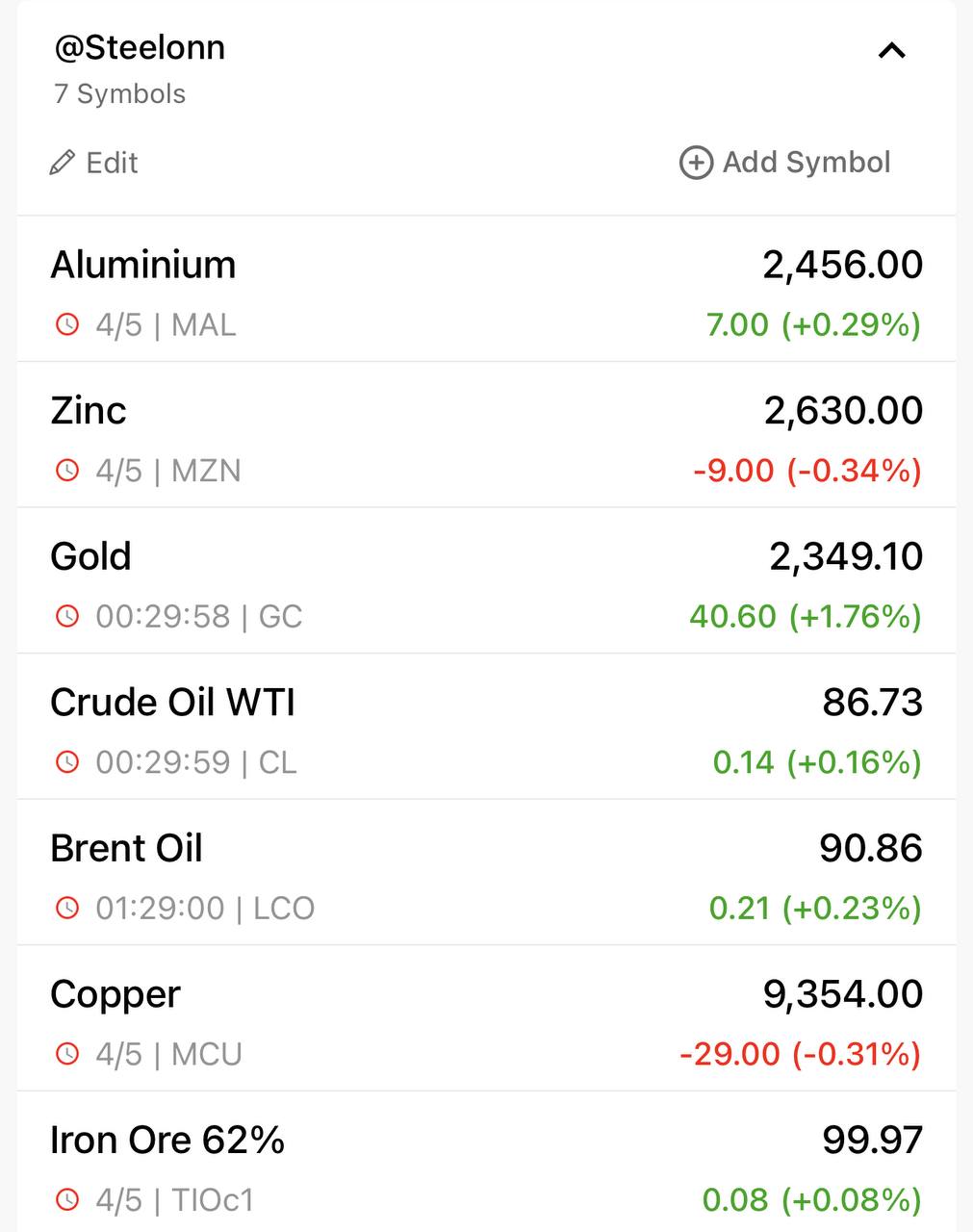Click the clock icon beside Zinc MZN
The width and height of the screenshot is (973, 1232).
pos(67,471)
